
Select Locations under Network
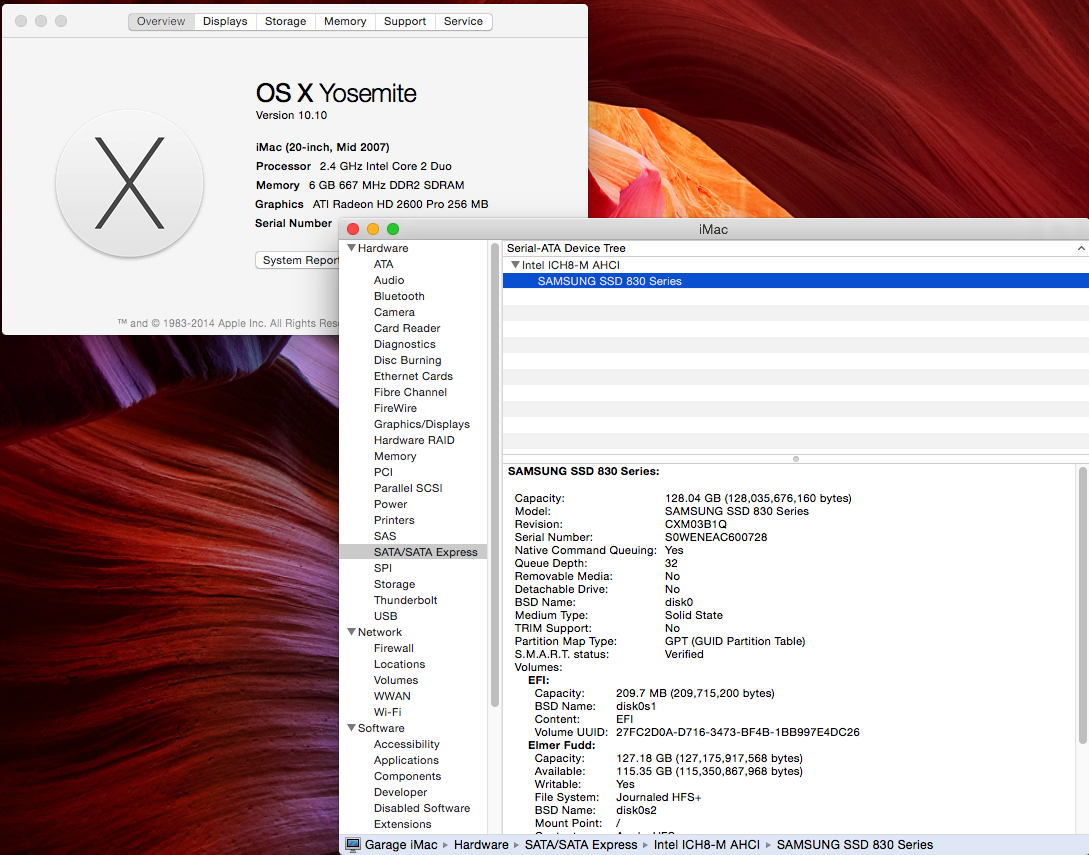(x=399, y=664)
